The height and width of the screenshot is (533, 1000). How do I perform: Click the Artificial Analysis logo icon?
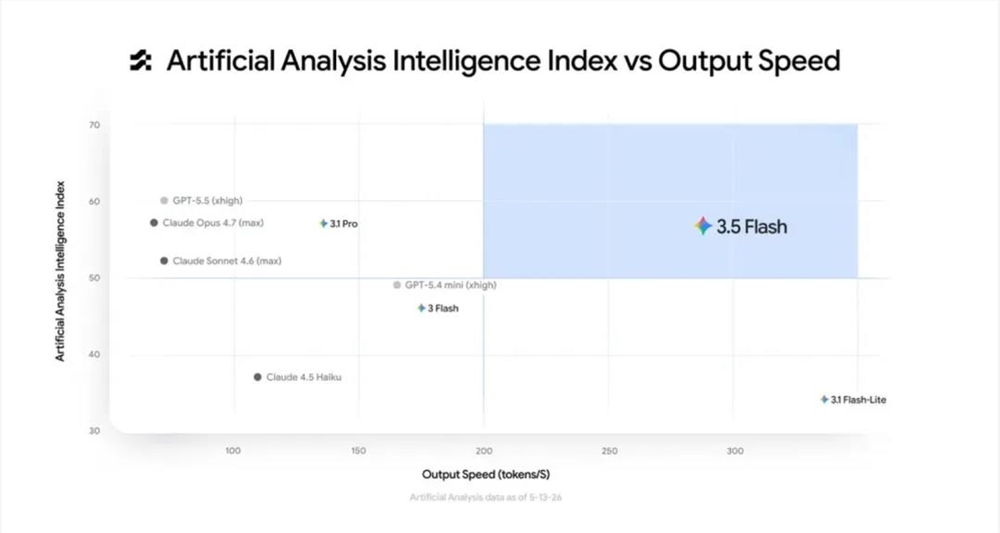click(141, 61)
